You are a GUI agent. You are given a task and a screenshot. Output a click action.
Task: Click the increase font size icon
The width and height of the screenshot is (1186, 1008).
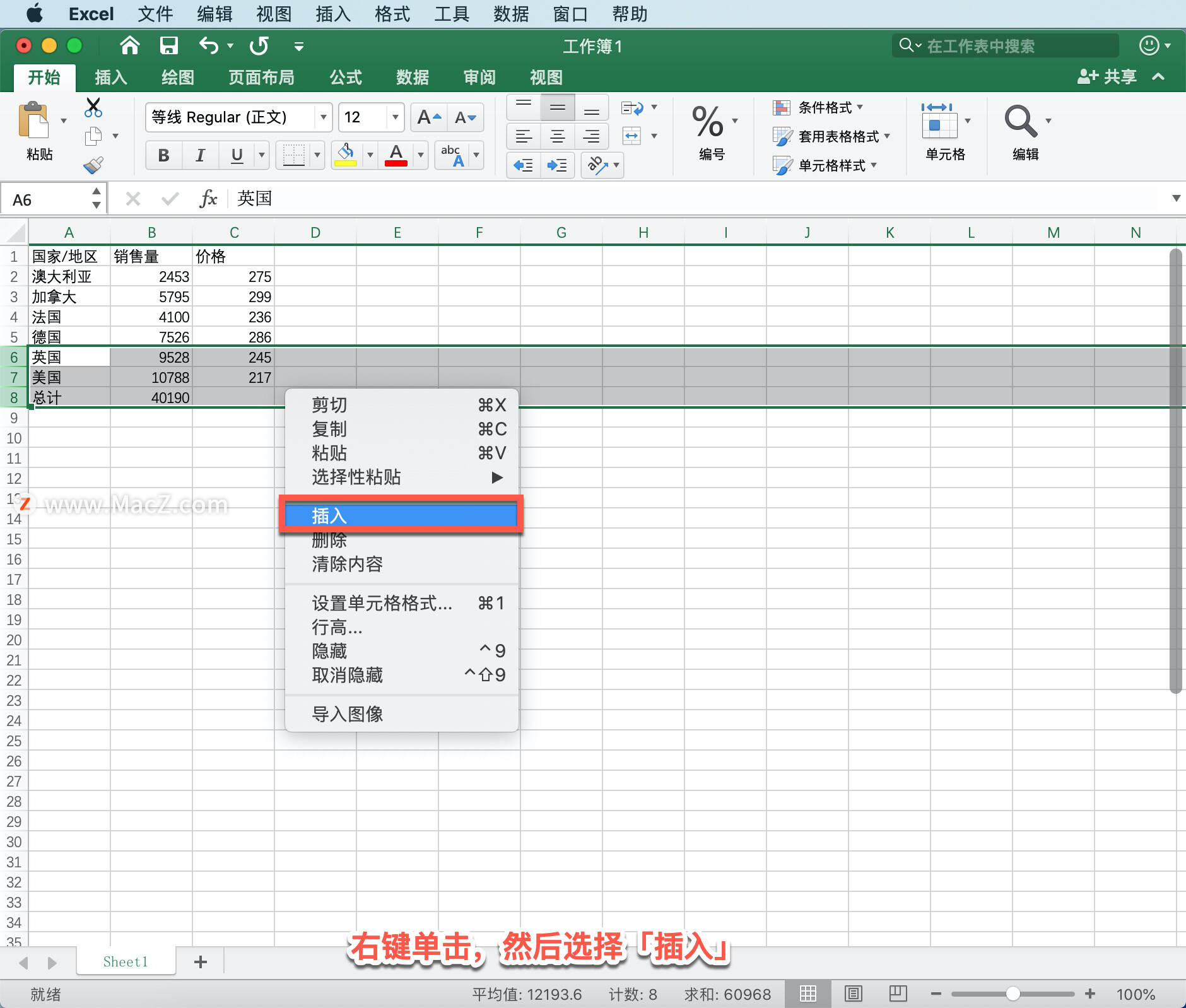428,117
